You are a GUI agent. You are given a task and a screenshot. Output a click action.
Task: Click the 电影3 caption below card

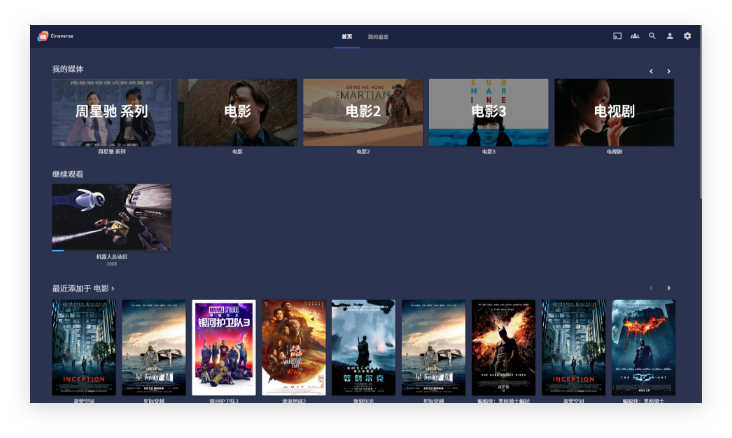[x=489, y=152]
